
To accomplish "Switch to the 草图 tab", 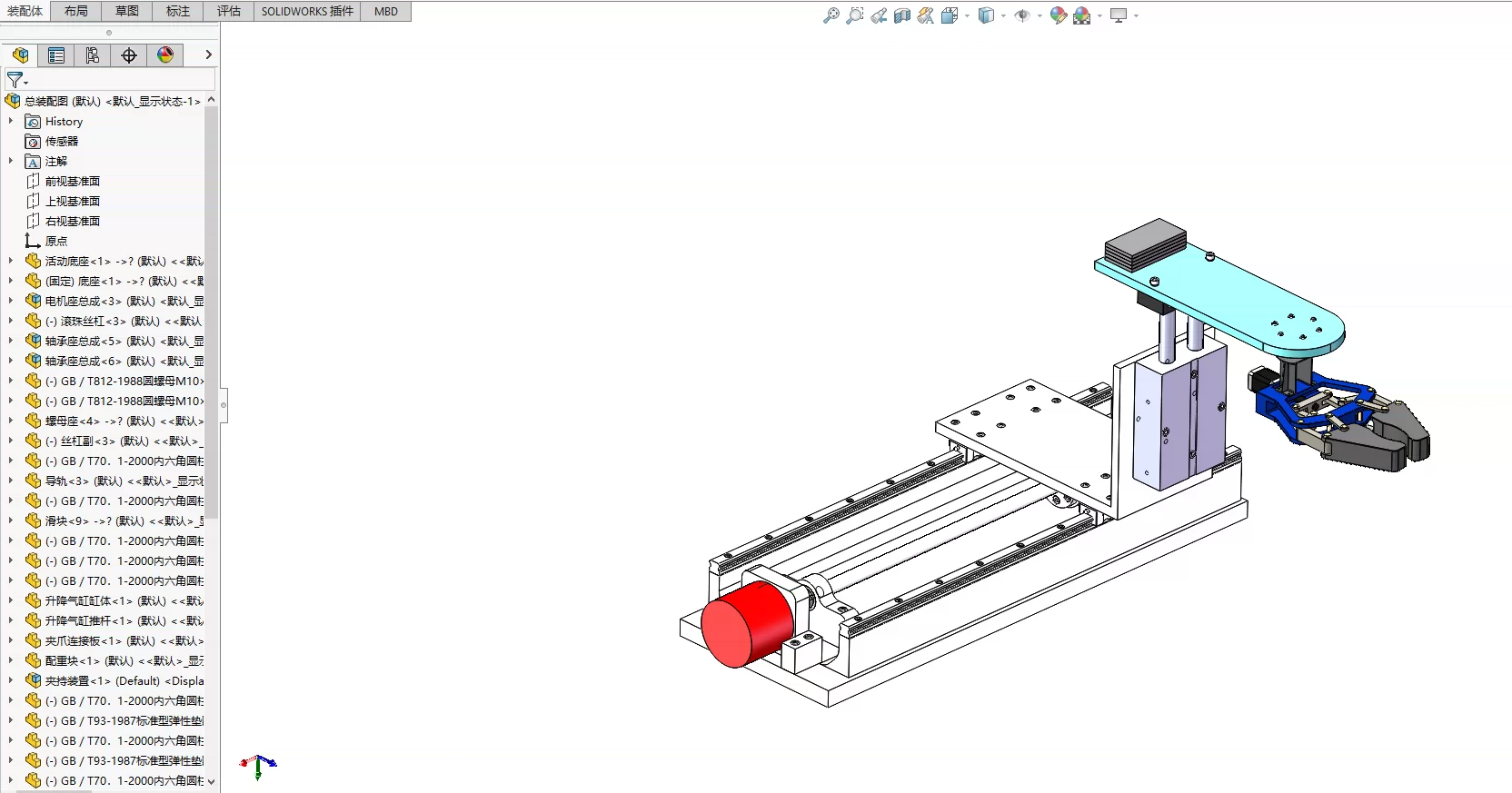I will tap(127, 11).
